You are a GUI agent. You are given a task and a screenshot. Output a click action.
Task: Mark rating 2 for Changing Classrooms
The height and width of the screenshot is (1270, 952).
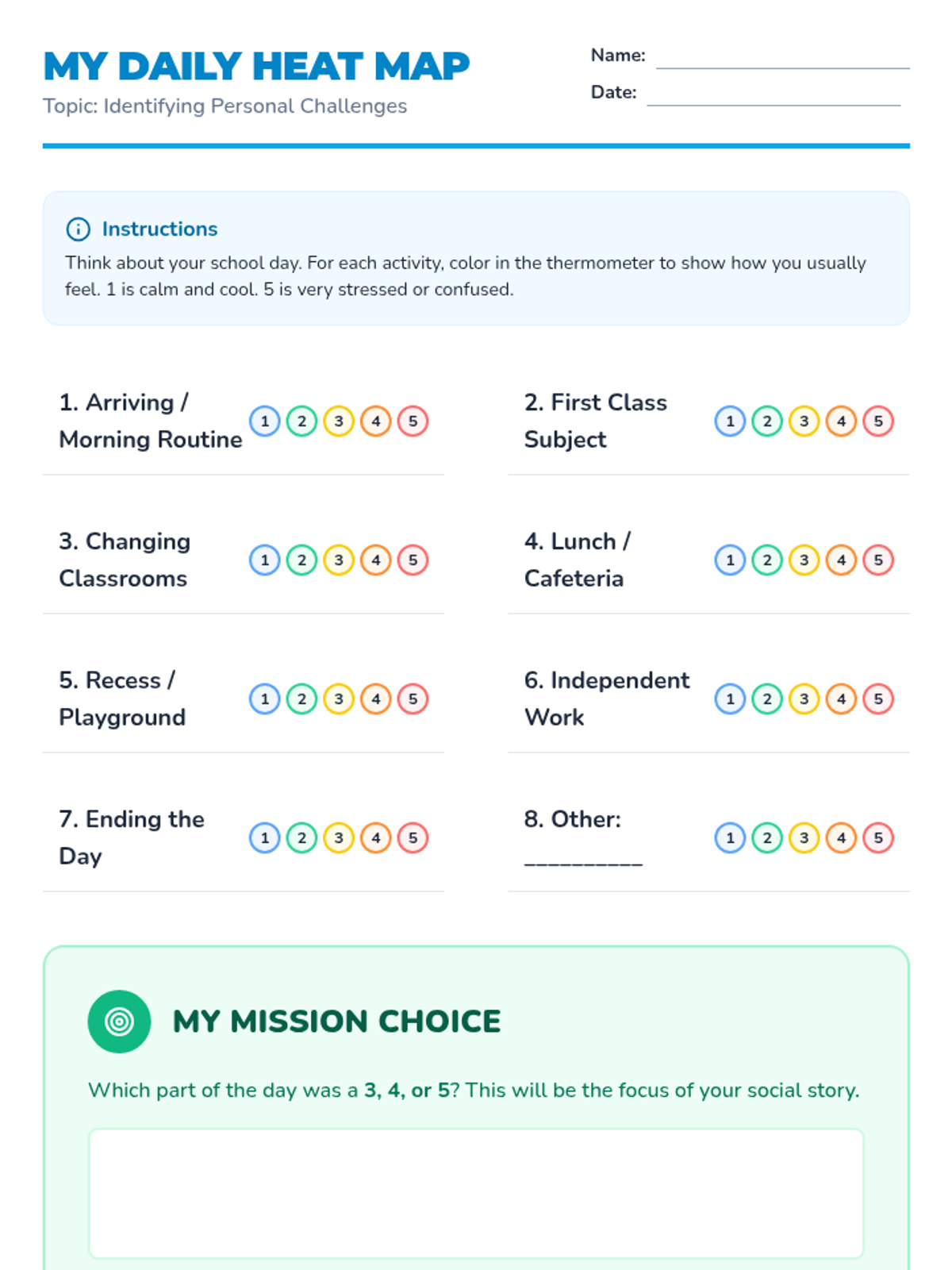[301, 560]
